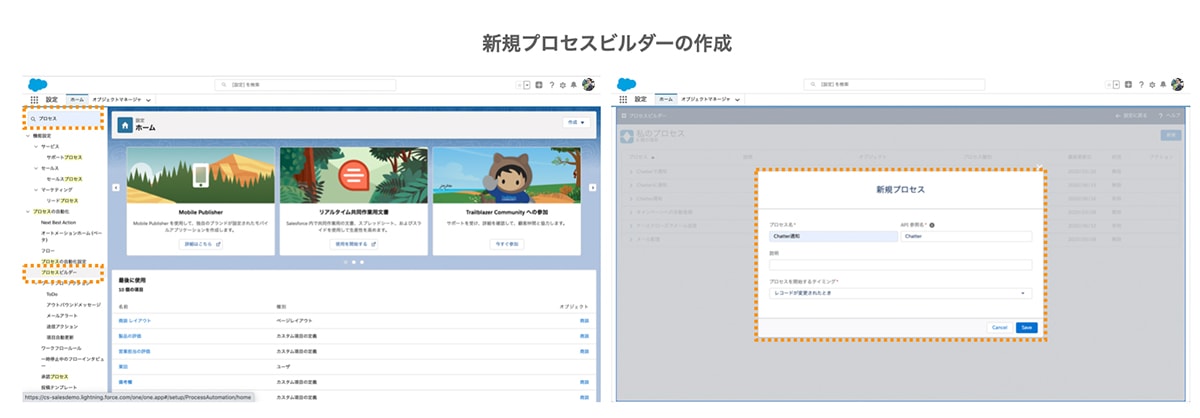The height and width of the screenshot is (418, 1200).
Task: Click the blue home icon beside ホーム heading
Action: click(x=124, y=125)
